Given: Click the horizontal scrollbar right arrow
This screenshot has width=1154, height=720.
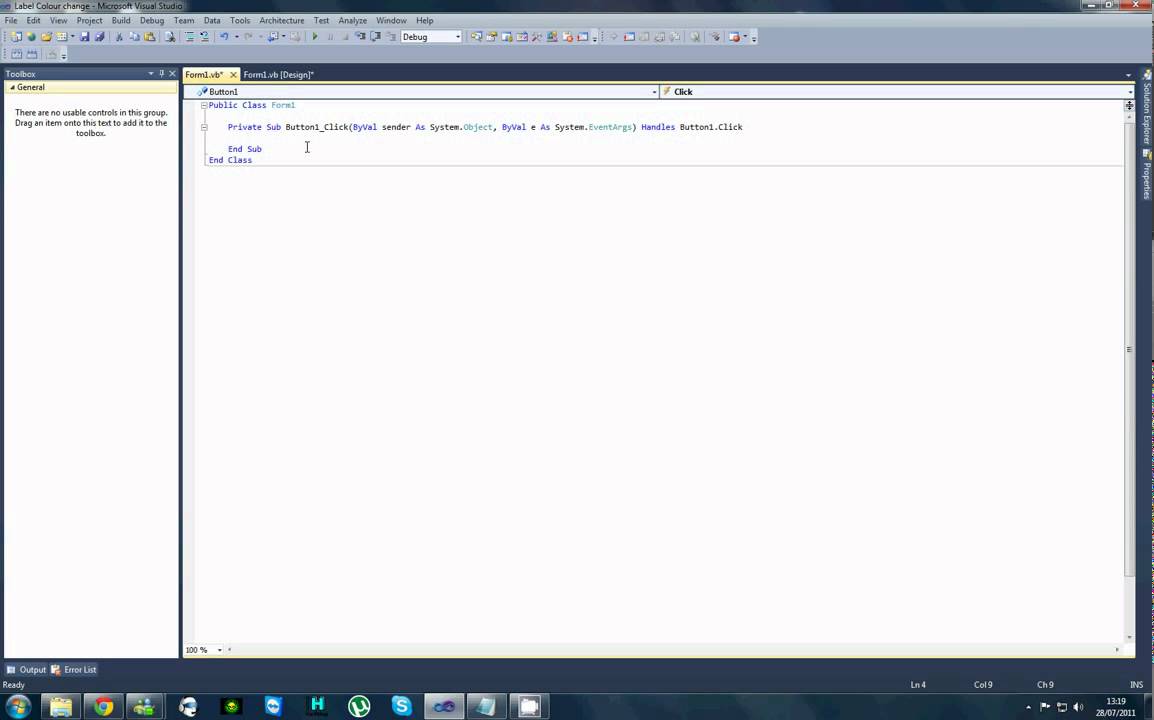Looking at the screenshot, I should click(1117, 650).
